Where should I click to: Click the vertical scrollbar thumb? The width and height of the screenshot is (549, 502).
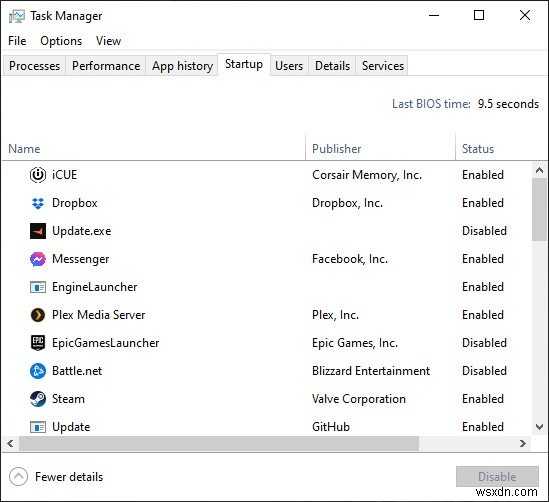(539, 209)
